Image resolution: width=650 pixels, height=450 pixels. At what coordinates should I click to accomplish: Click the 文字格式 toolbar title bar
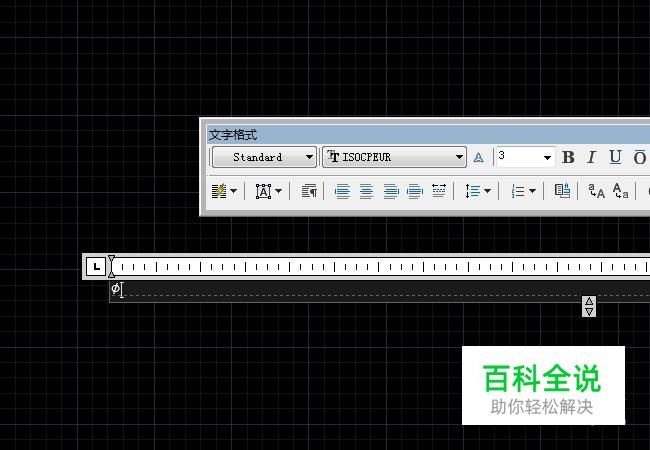pos(428,135)
